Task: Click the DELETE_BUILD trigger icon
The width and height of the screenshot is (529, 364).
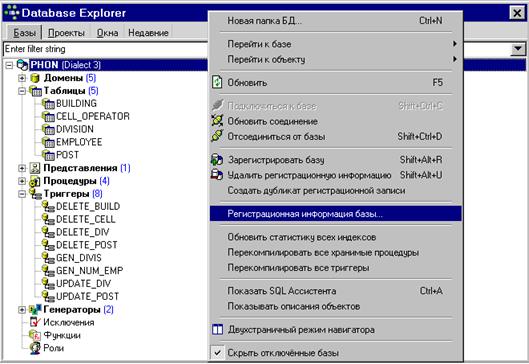Action: coord(48,206)
